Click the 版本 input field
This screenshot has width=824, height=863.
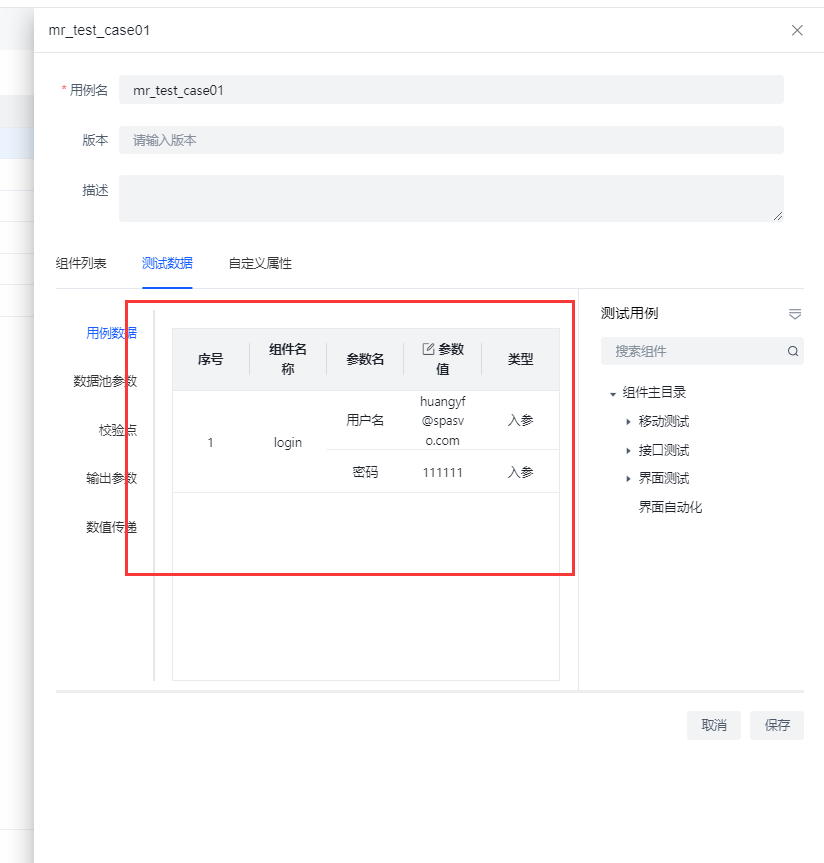tap(450, 140)
